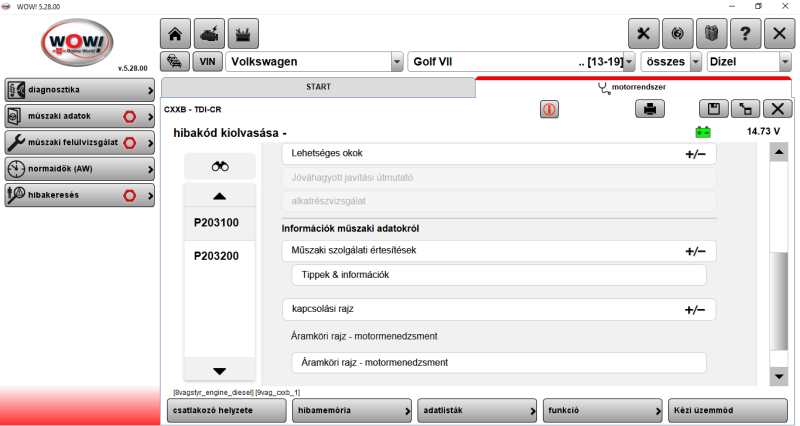Switch to the START tab
Screen dimensions: 800x426
point(318,87)
